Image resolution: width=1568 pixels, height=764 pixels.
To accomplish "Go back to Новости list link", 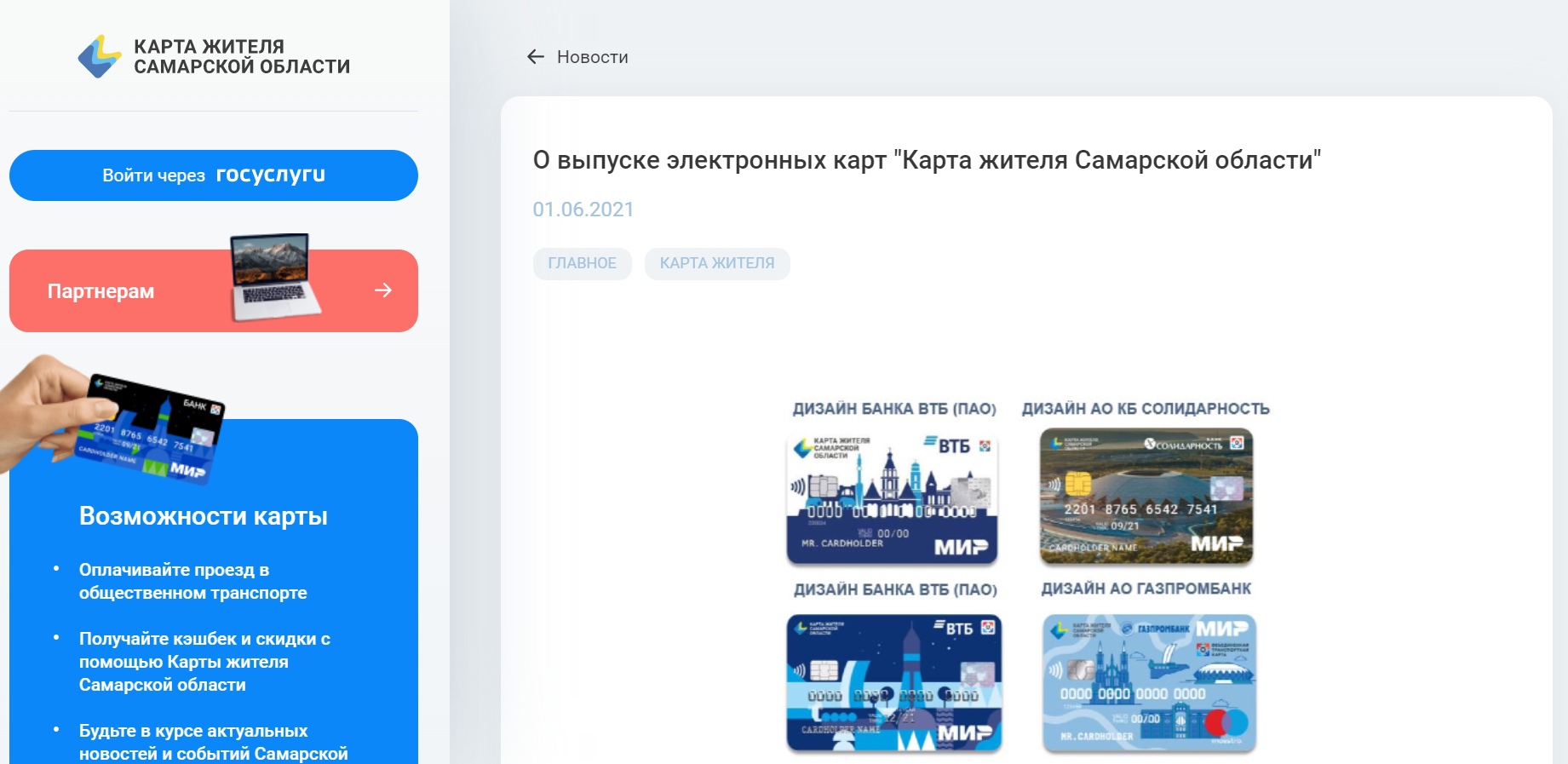I will (x=592, y=57).
